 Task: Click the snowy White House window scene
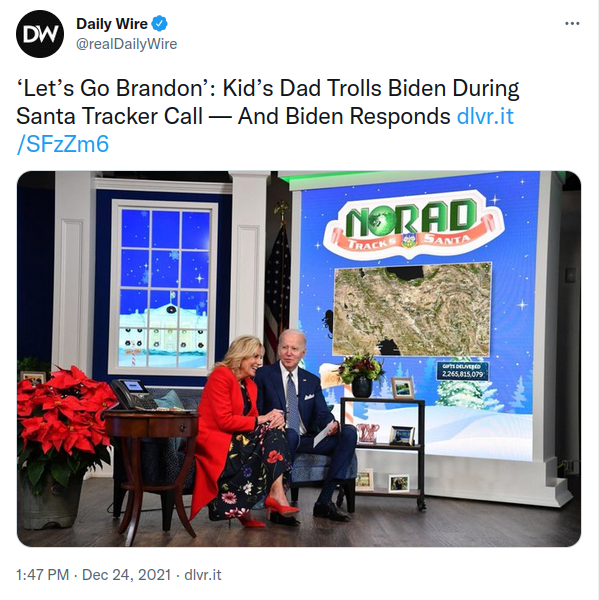(x=165, y=286)
